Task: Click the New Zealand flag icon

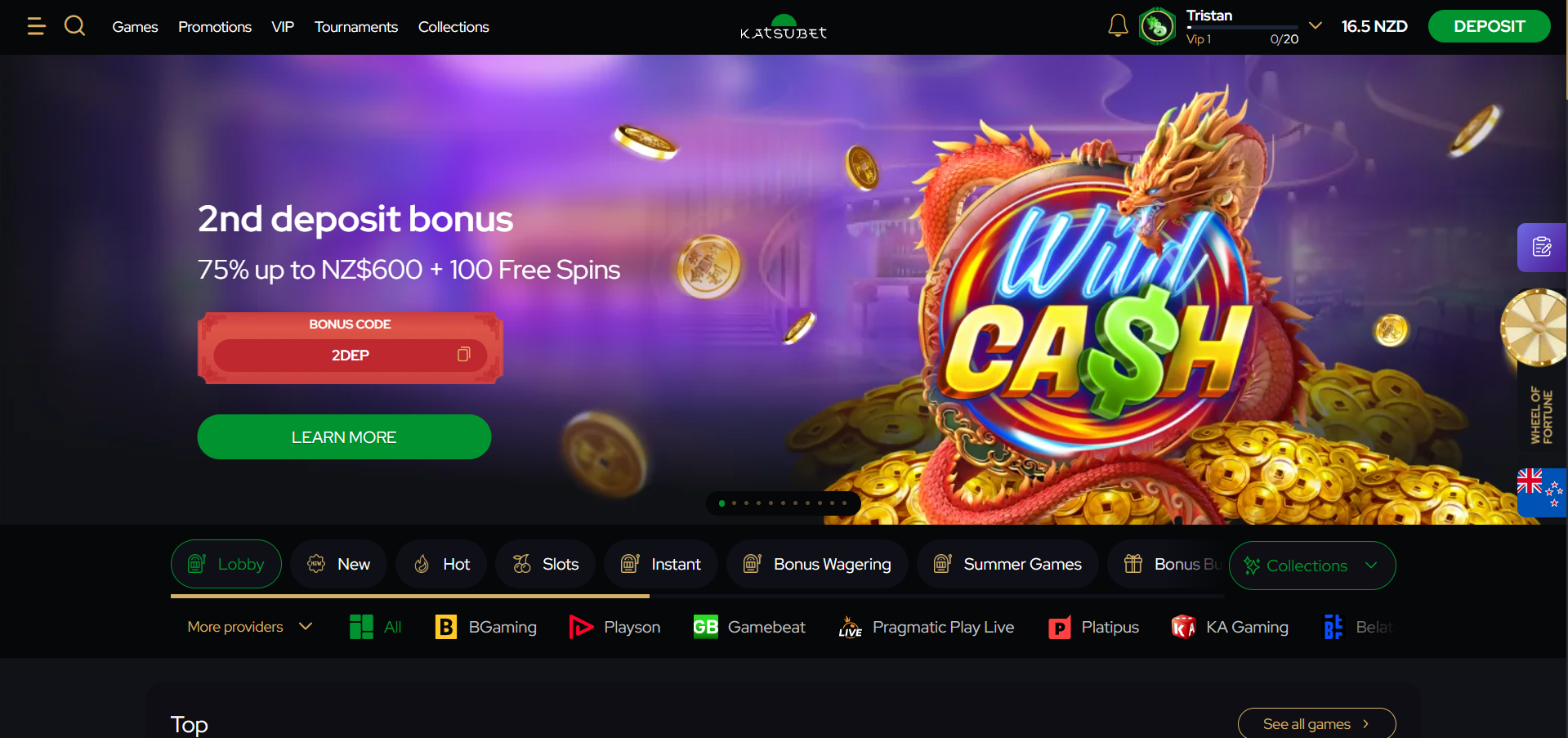Action: [1541, 492]
